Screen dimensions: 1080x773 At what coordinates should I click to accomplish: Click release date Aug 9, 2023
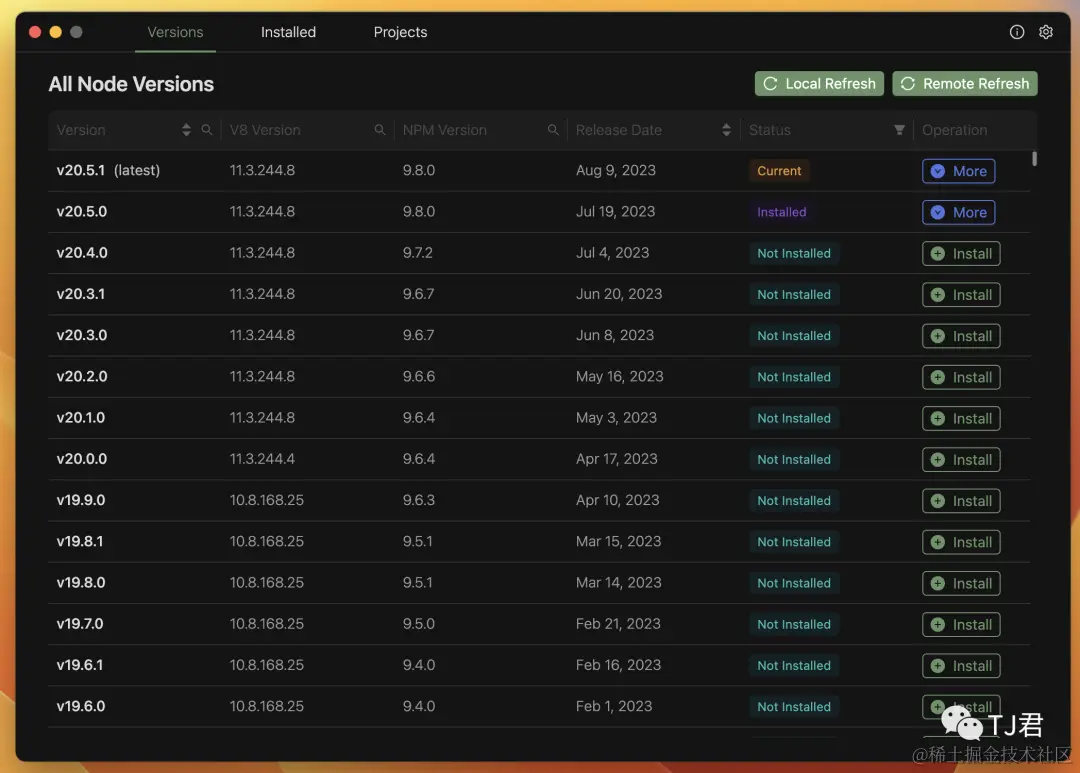pyautogui.click(x=616, y=170)
